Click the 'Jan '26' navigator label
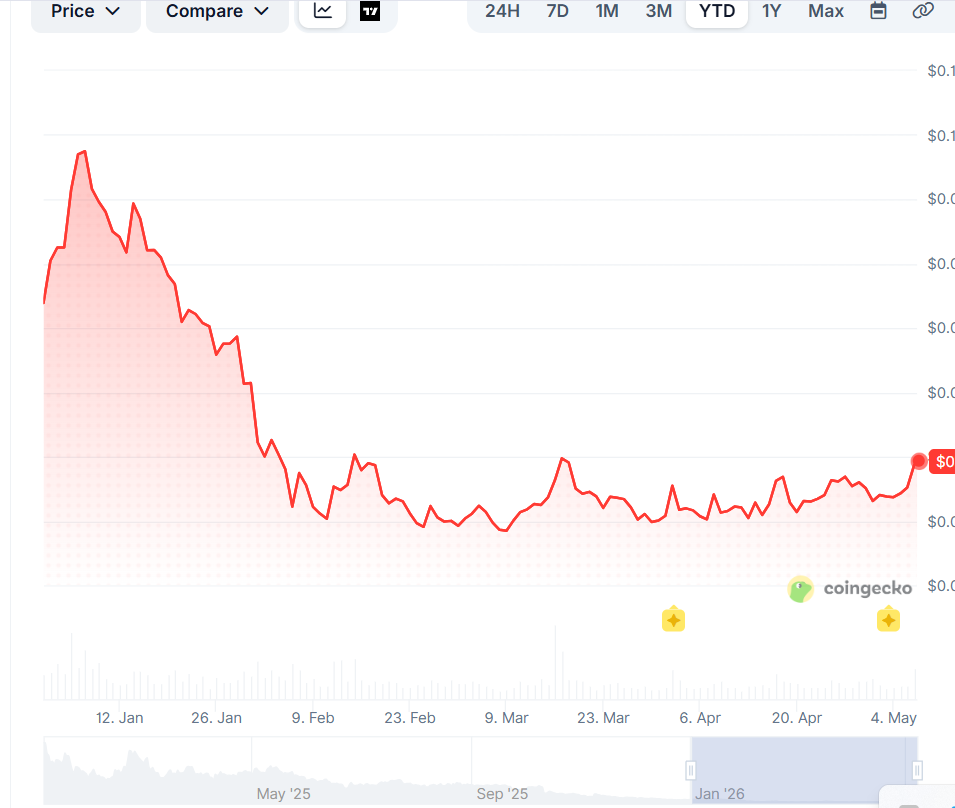Viewport: 955px width, 808px height. tap(719, 794)
